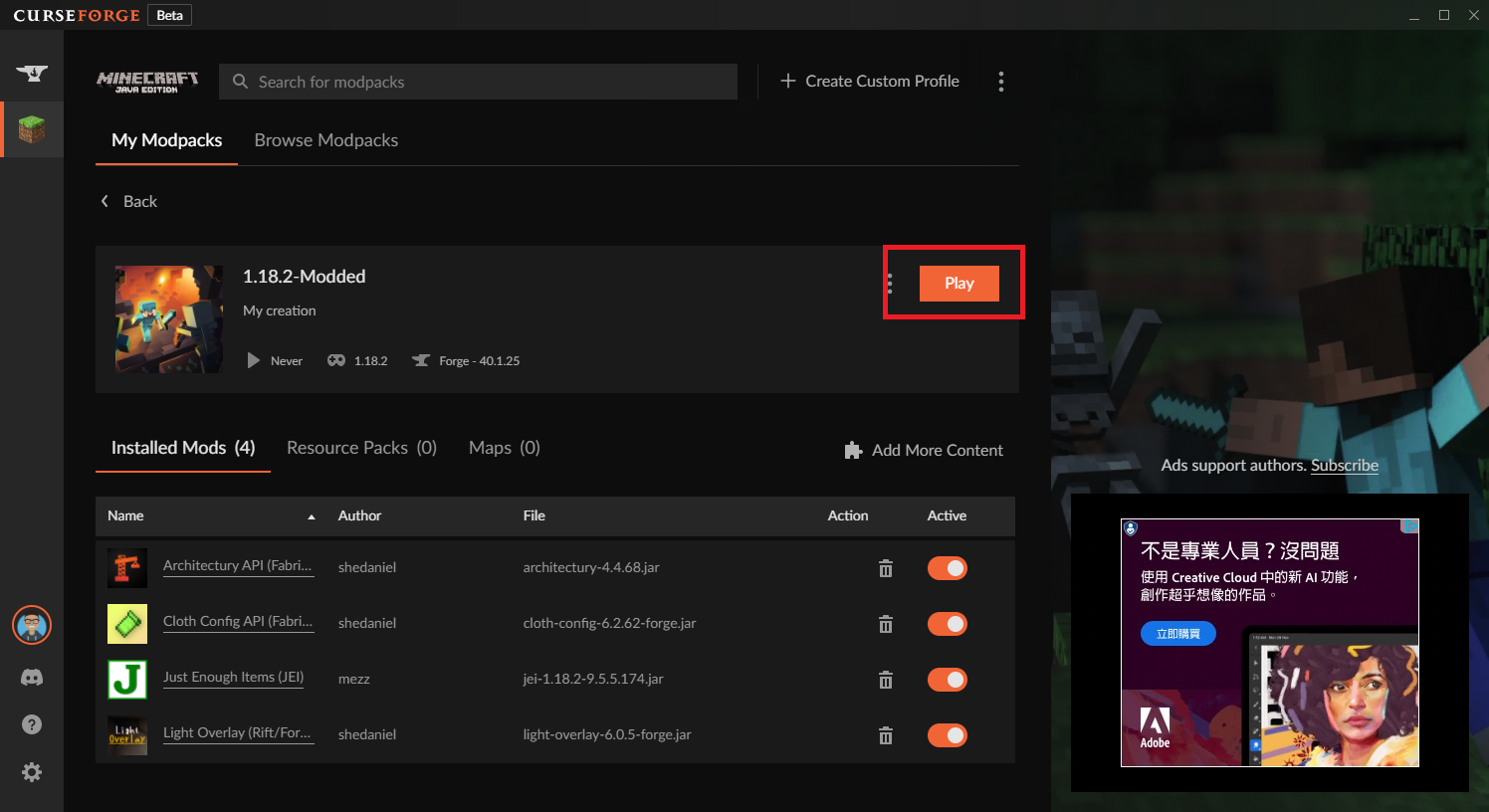The height and width of the screenshot is (812, 1489).
Task: Click the 1.18.2-Modded modpack thumbnail
Action: 169,318
